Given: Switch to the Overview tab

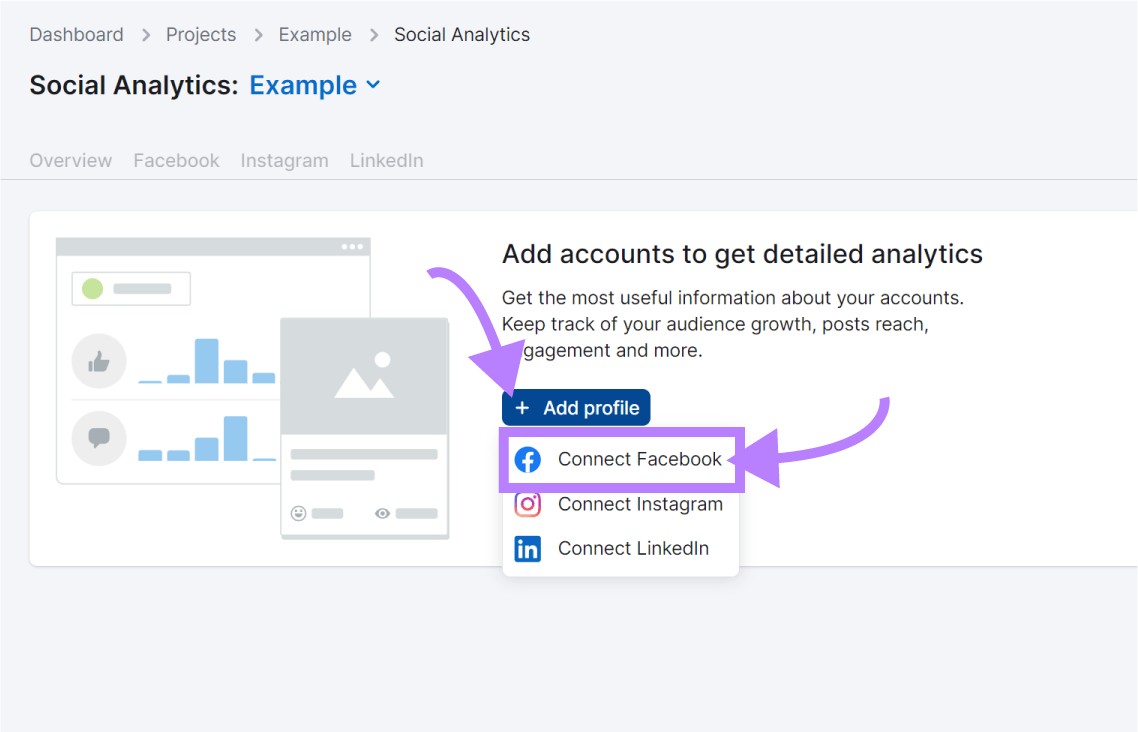Looking at the screenshot, I should tap(70, 160).
